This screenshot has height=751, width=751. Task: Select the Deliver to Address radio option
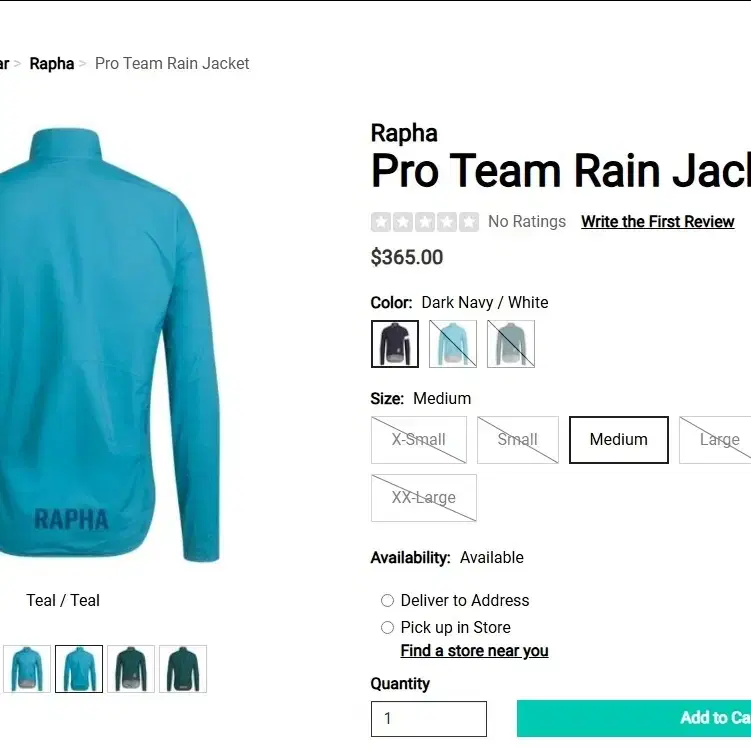click(387, 601)
